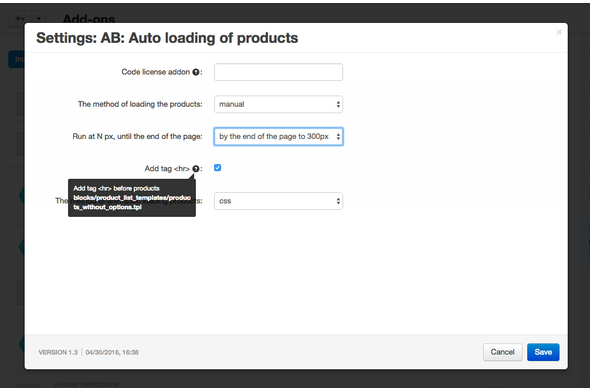Click the back arrow behind the dialog
Image resolution: width=590 pixels, height=391 pixels.
click(x=20, y=18)
